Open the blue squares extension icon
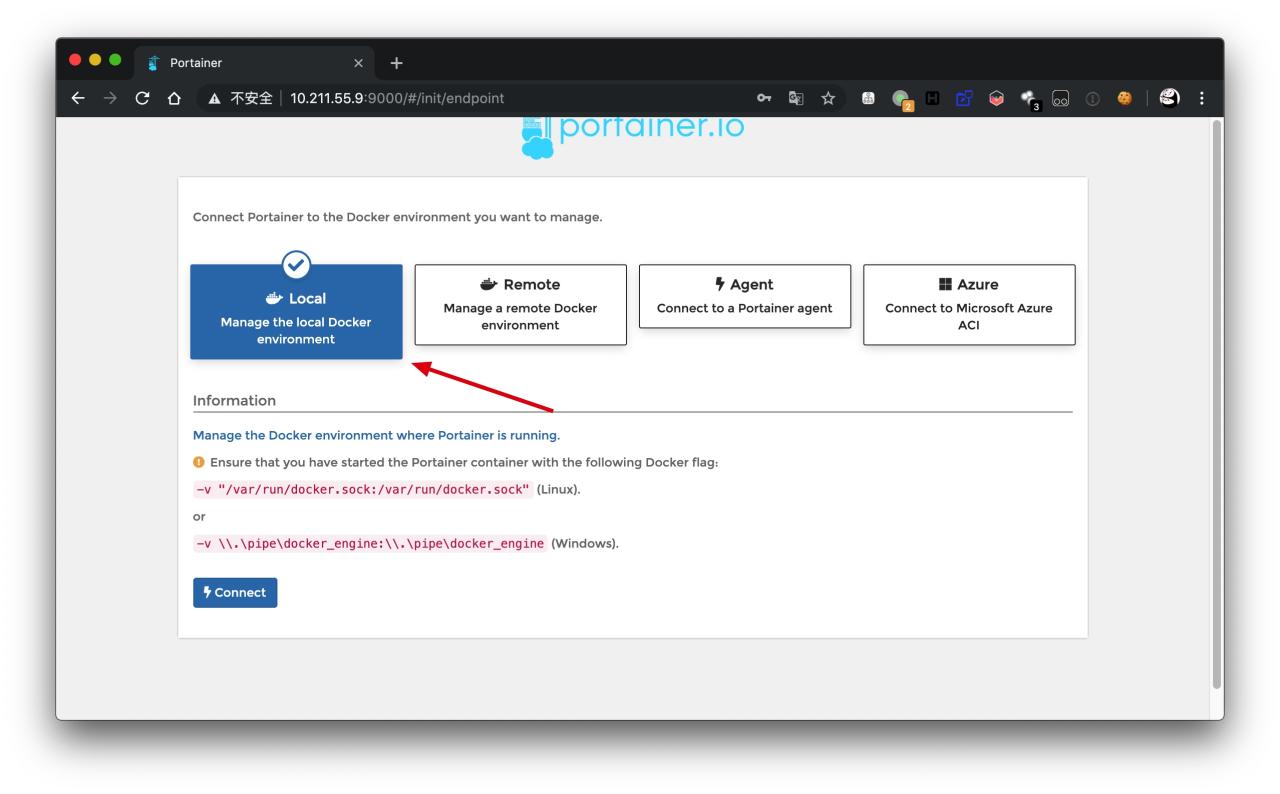Viewport: 1280px width, 794px height. pos(964,98)
